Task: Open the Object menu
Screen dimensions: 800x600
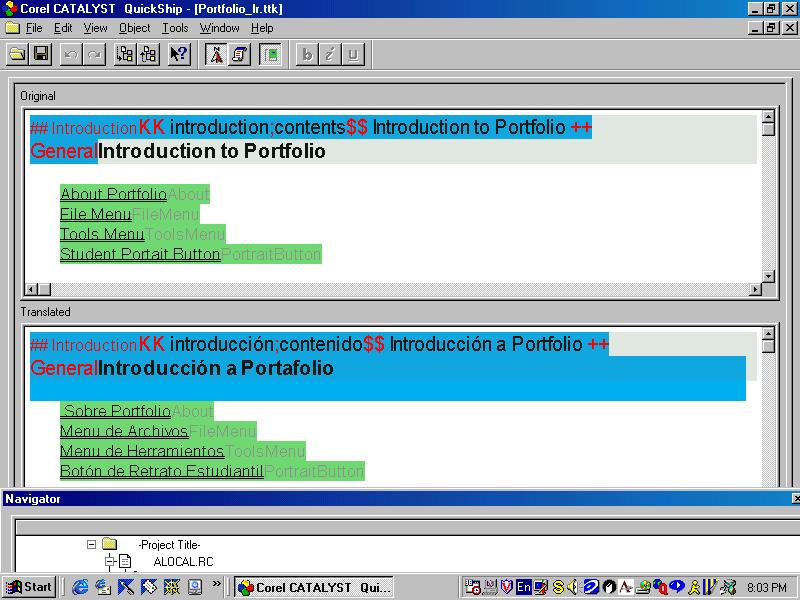Action: pyautogui.click(x=135, y=28)
